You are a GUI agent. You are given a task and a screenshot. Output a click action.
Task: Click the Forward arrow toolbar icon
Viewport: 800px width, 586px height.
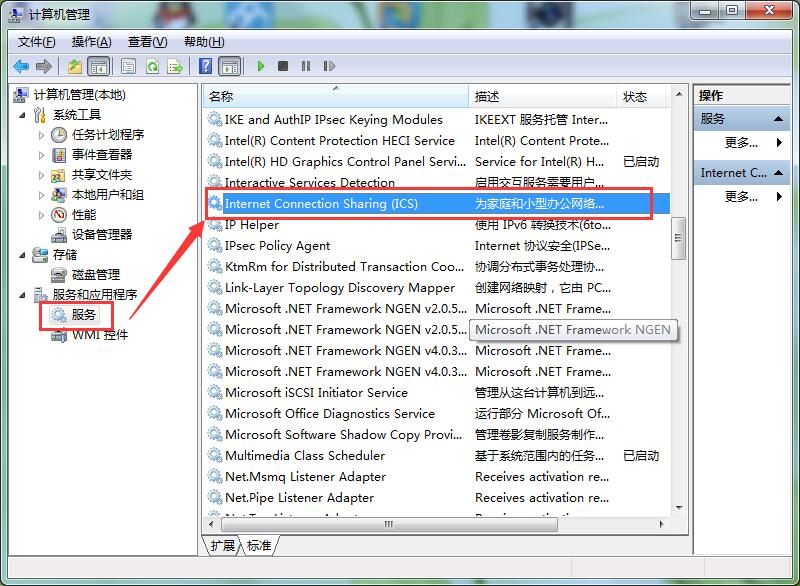[x=44, y=66]
